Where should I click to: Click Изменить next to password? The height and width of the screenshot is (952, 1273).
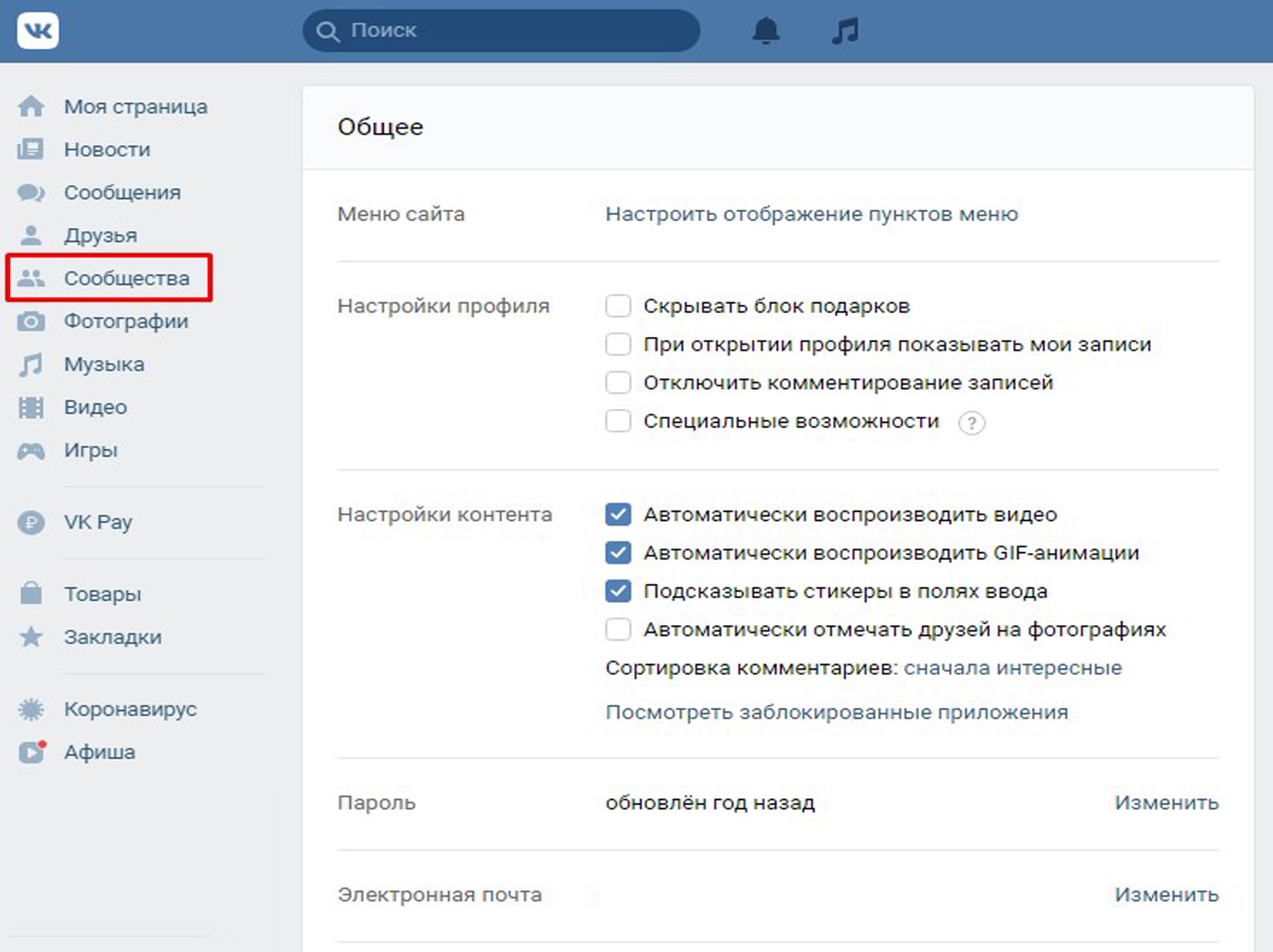[1166, 803]
